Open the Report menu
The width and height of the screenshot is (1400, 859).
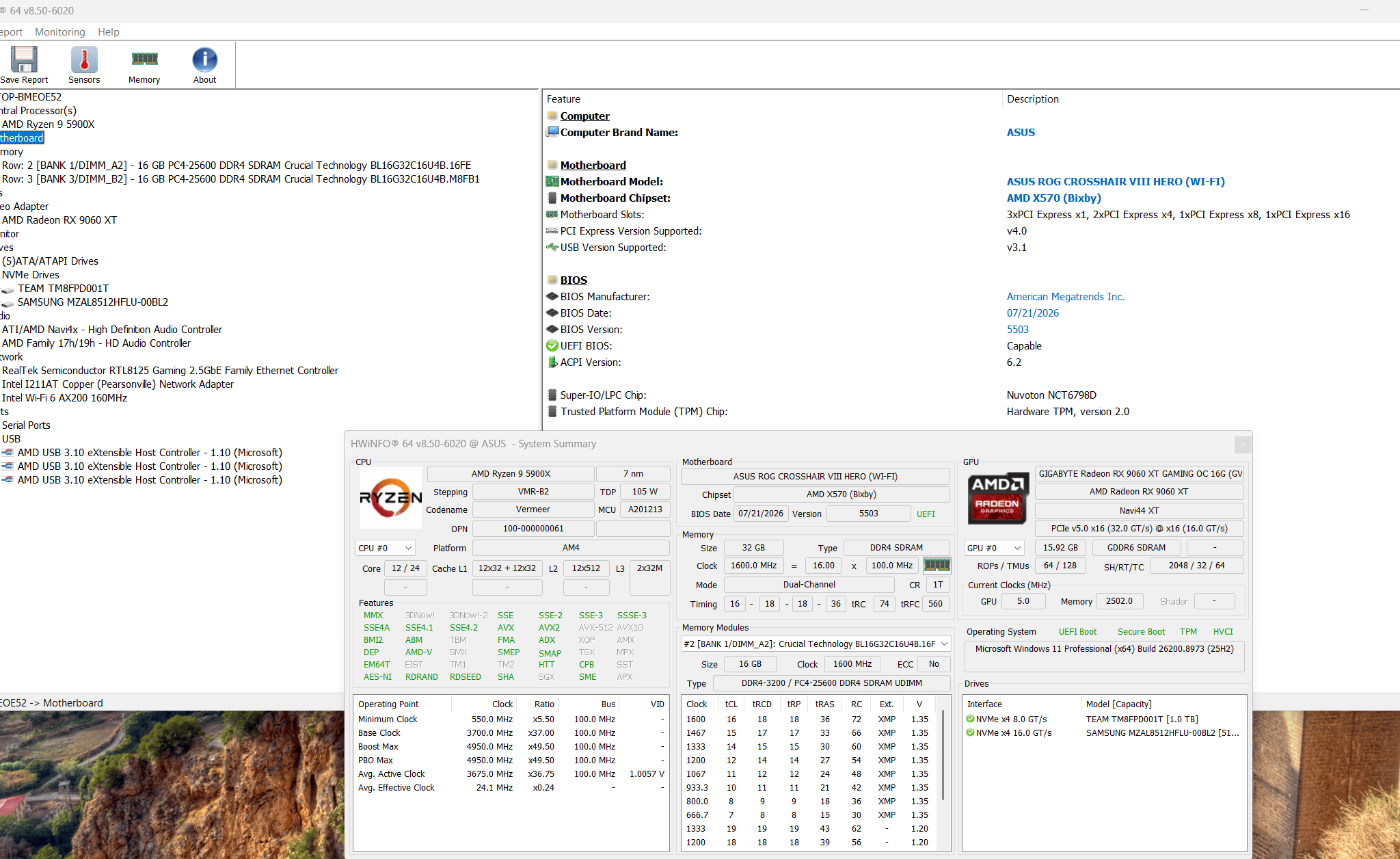(11, 31)
